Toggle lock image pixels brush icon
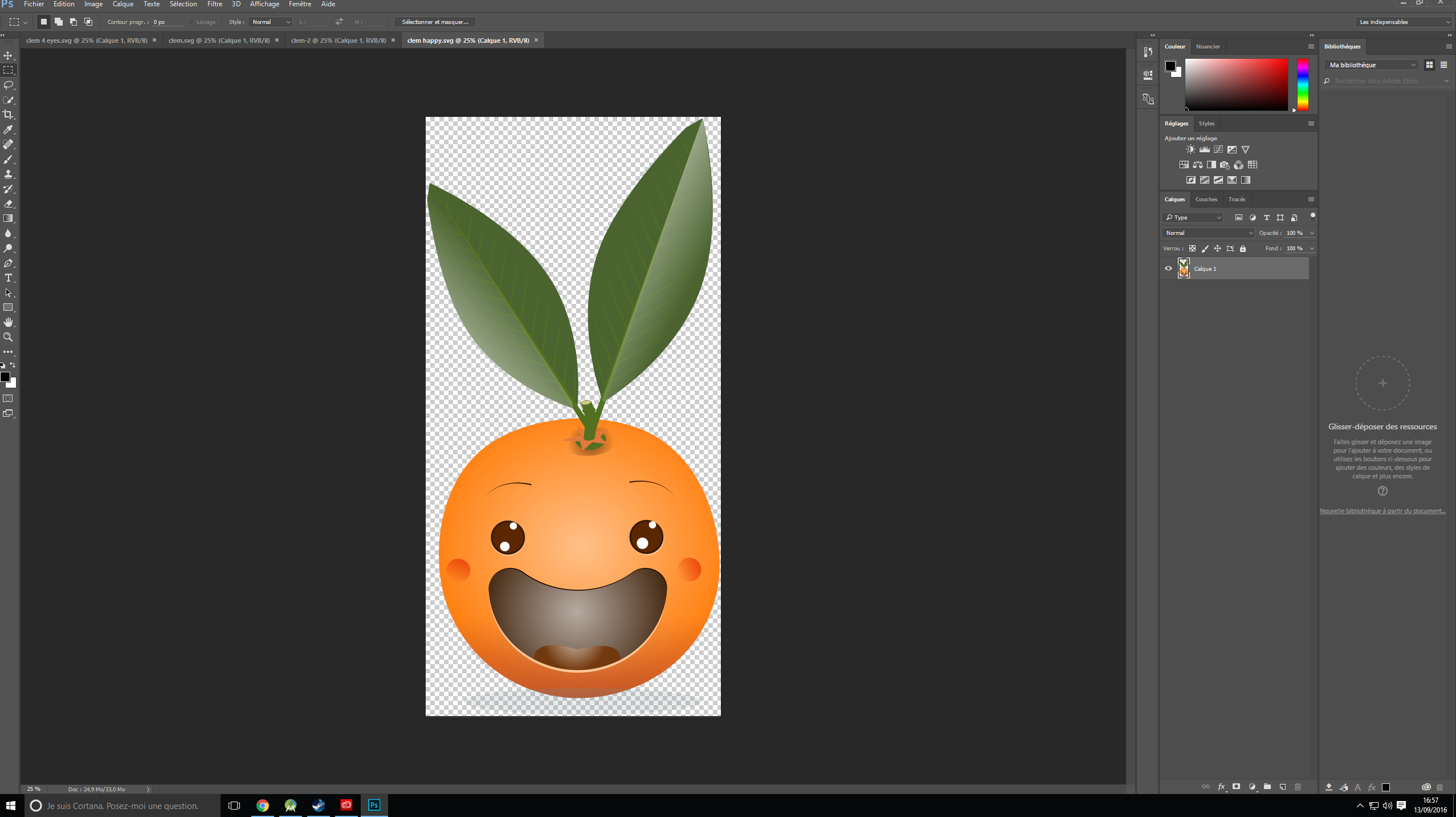 click(x=1205, y=249)
